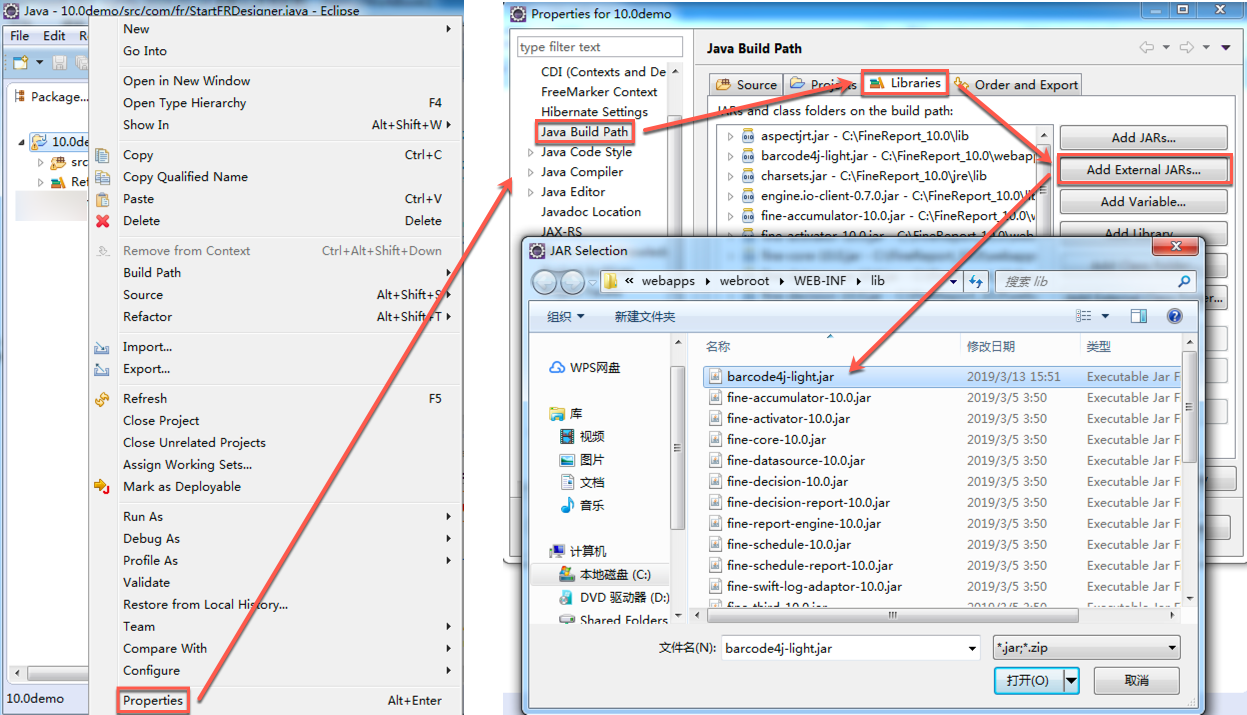Click the Save icon in Eclipse toolbar
Image resolution: width=1247 pixels, height=715 pixels.
click(59, 62)
